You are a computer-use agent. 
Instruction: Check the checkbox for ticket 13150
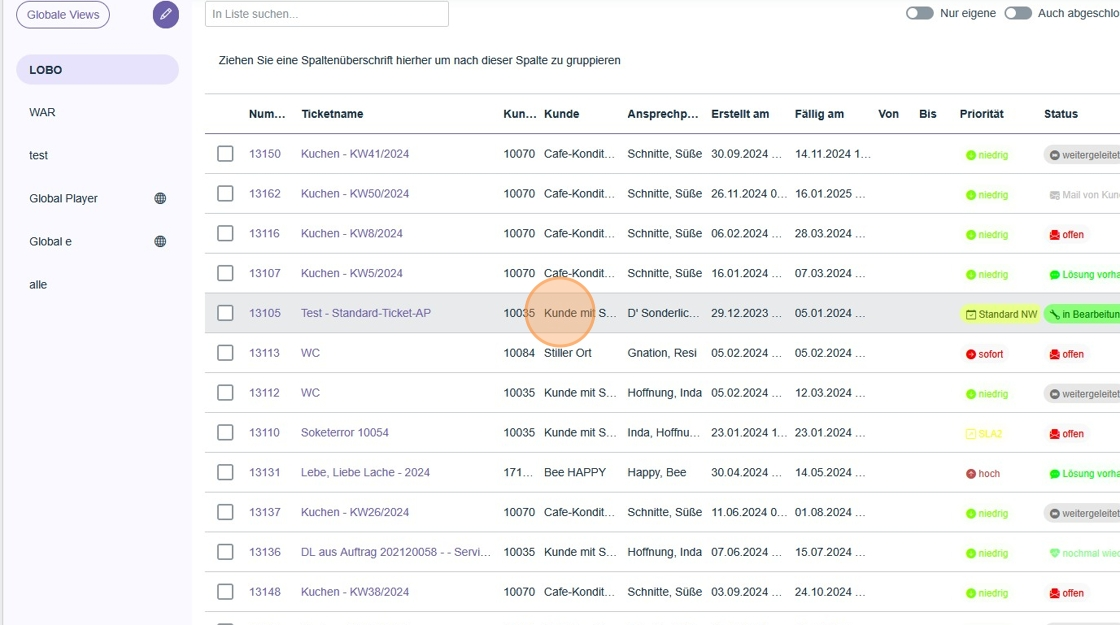click(x=225, y=154)
